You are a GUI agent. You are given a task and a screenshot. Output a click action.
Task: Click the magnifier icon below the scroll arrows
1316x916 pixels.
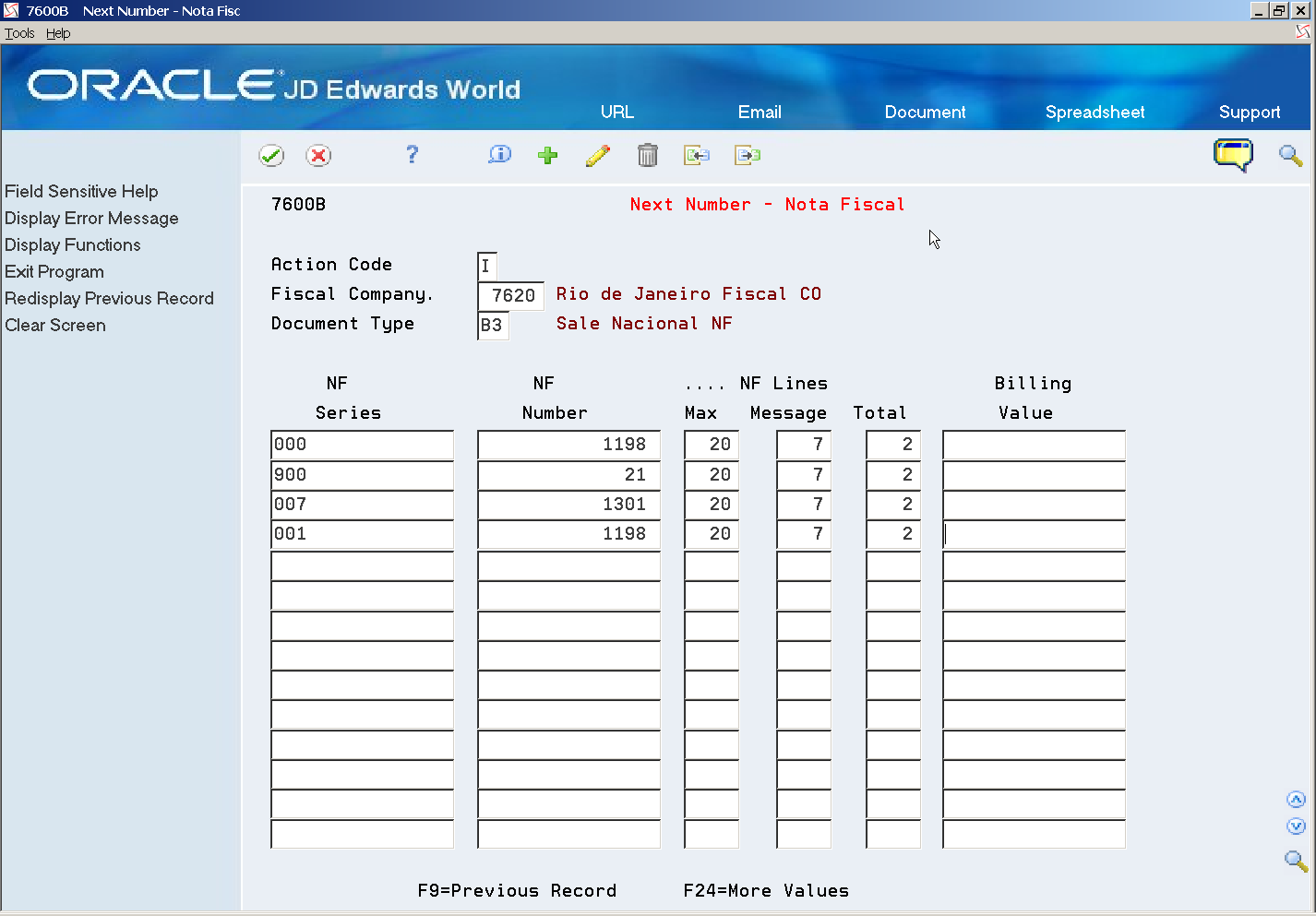point(1296,861)
